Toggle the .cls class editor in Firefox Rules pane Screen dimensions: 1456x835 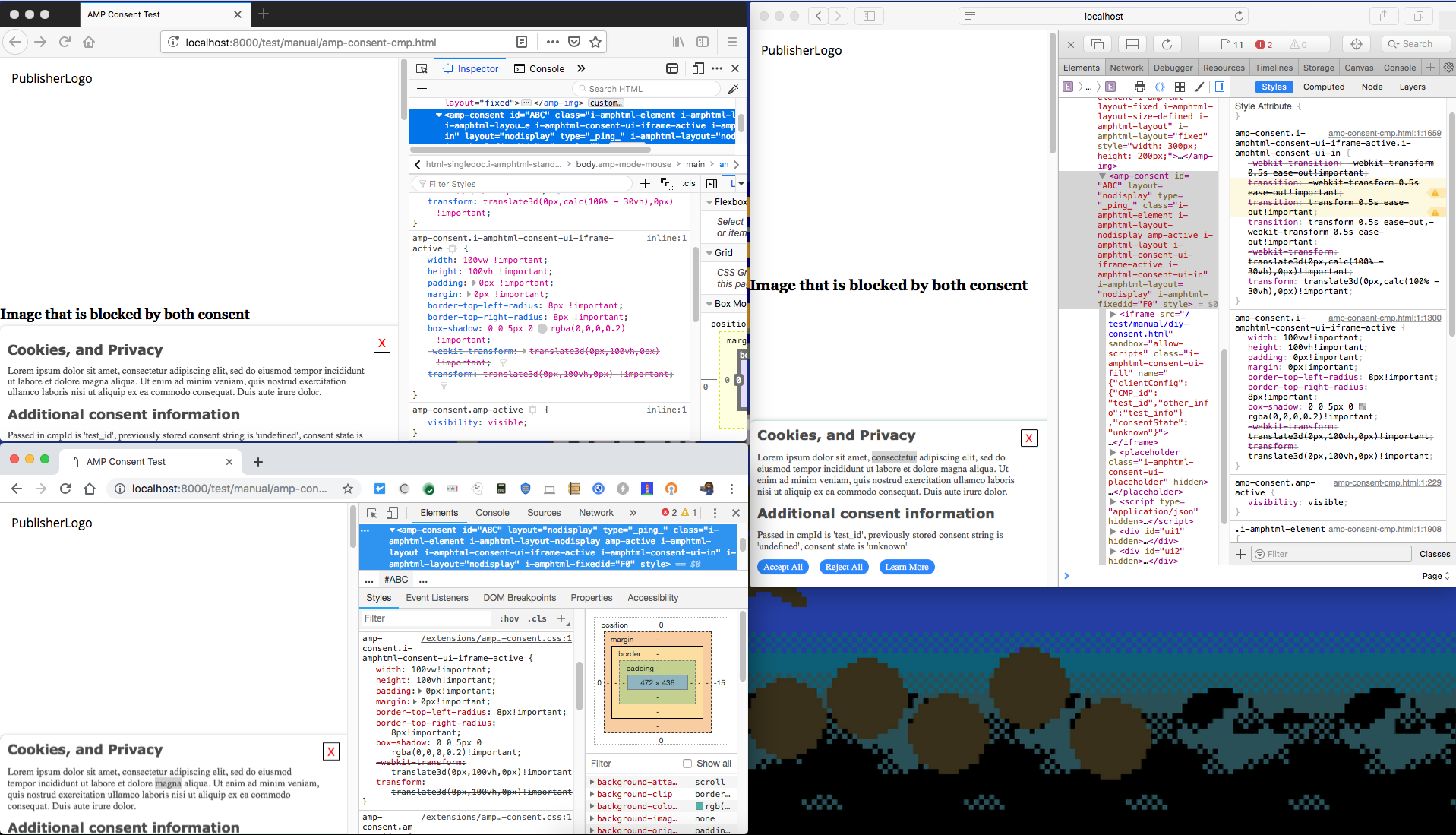[688, 183]
